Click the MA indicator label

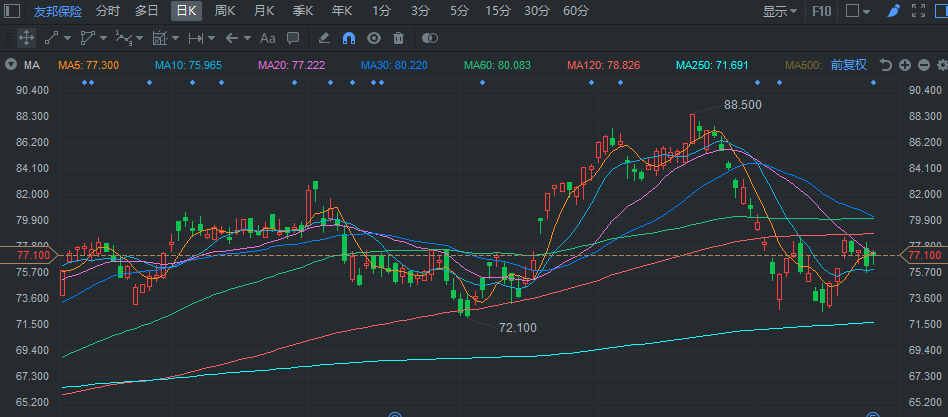(32, 65)
